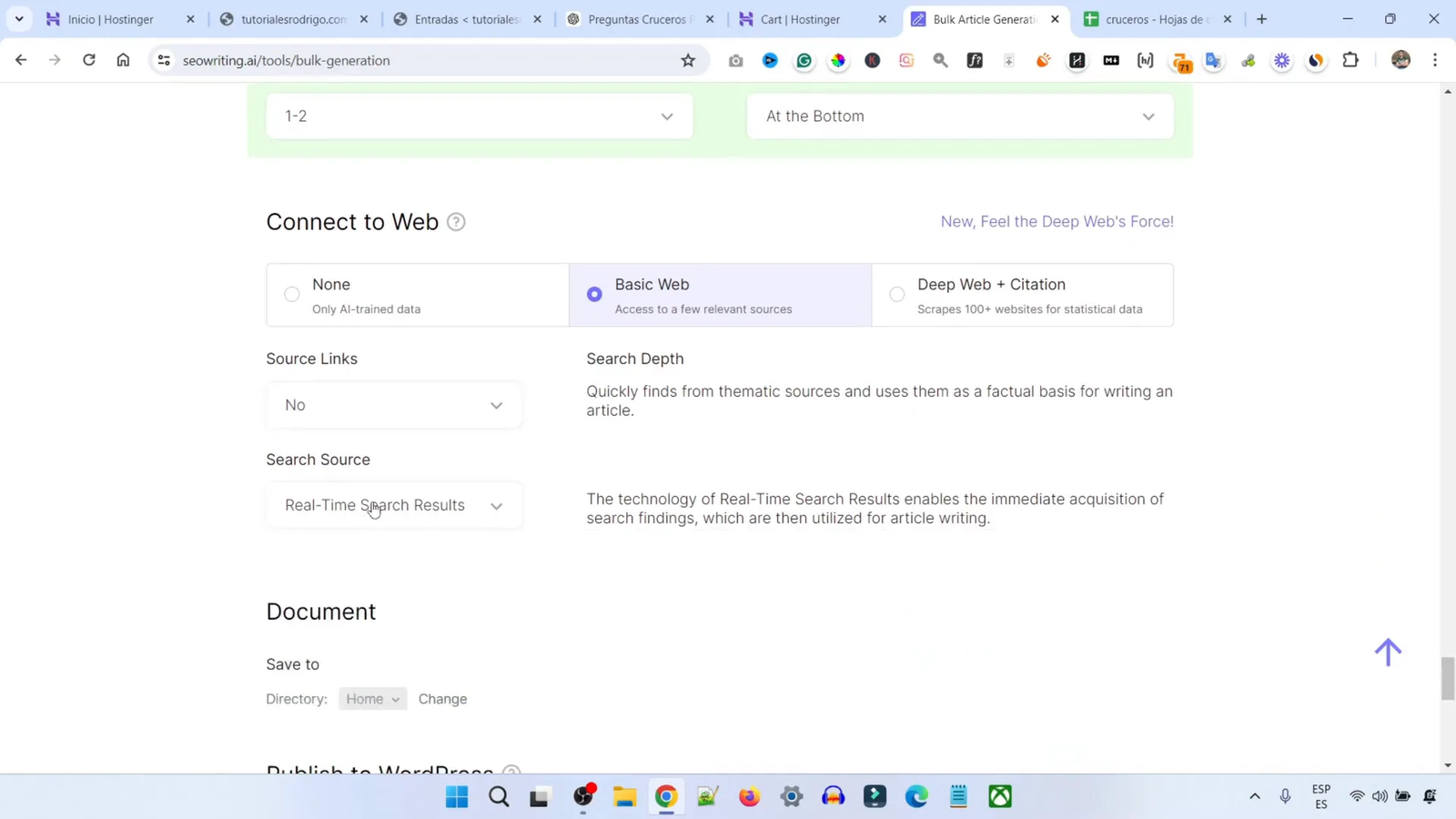Click the camera screenshot extension icon
The image size is (1456, 819).
coord(737,60)
